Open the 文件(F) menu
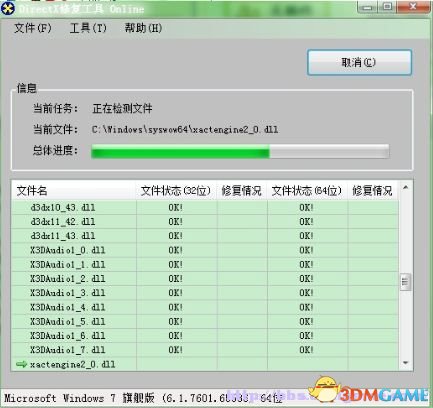The image size is (433, 408). [x=33, y=28]
